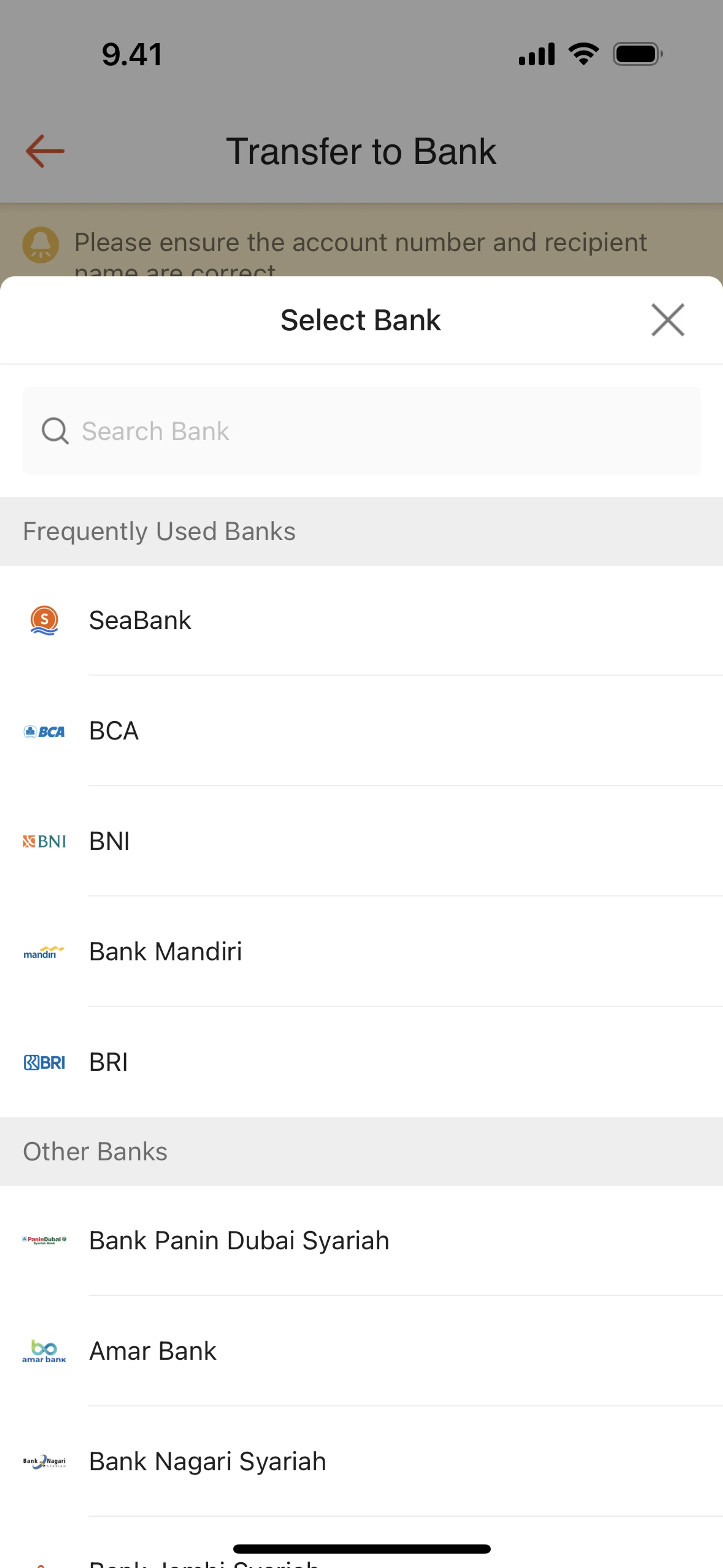
Task: Tap the Mandiri logo icon
Action: (44, 952)
